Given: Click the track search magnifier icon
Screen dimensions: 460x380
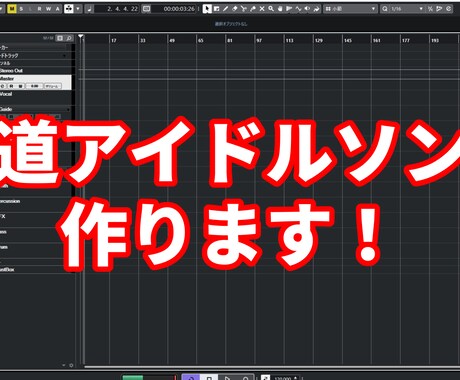Looking at the screenshot, I should pos(69,38).
